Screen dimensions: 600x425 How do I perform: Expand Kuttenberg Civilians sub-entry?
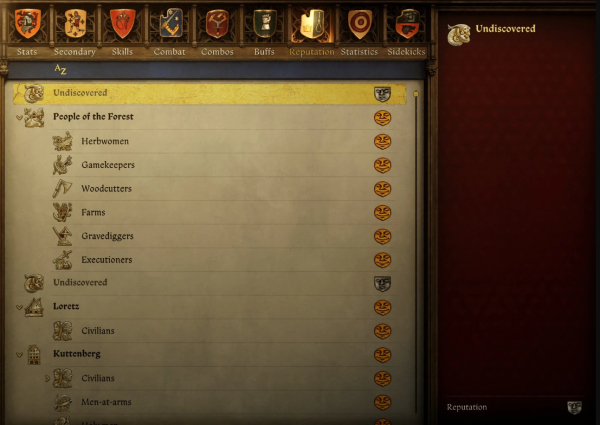tap(47, 378)
